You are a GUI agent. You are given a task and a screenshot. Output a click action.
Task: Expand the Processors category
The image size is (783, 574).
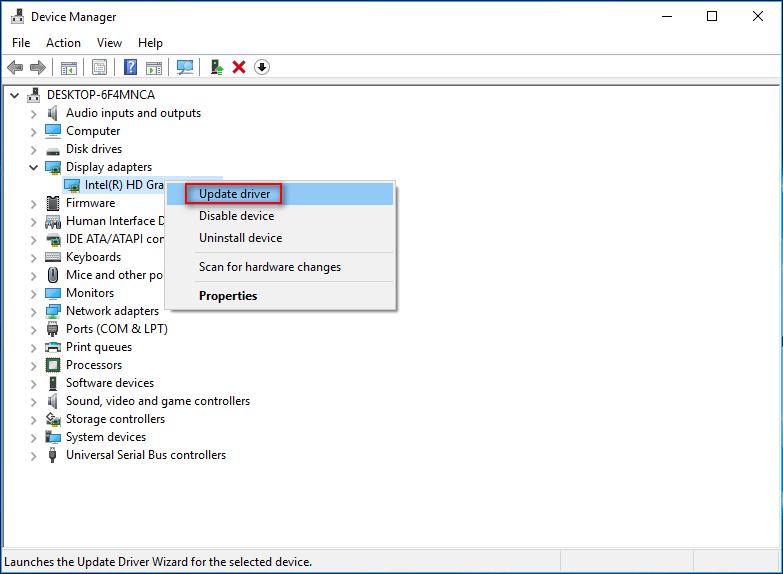pos(33,366)
